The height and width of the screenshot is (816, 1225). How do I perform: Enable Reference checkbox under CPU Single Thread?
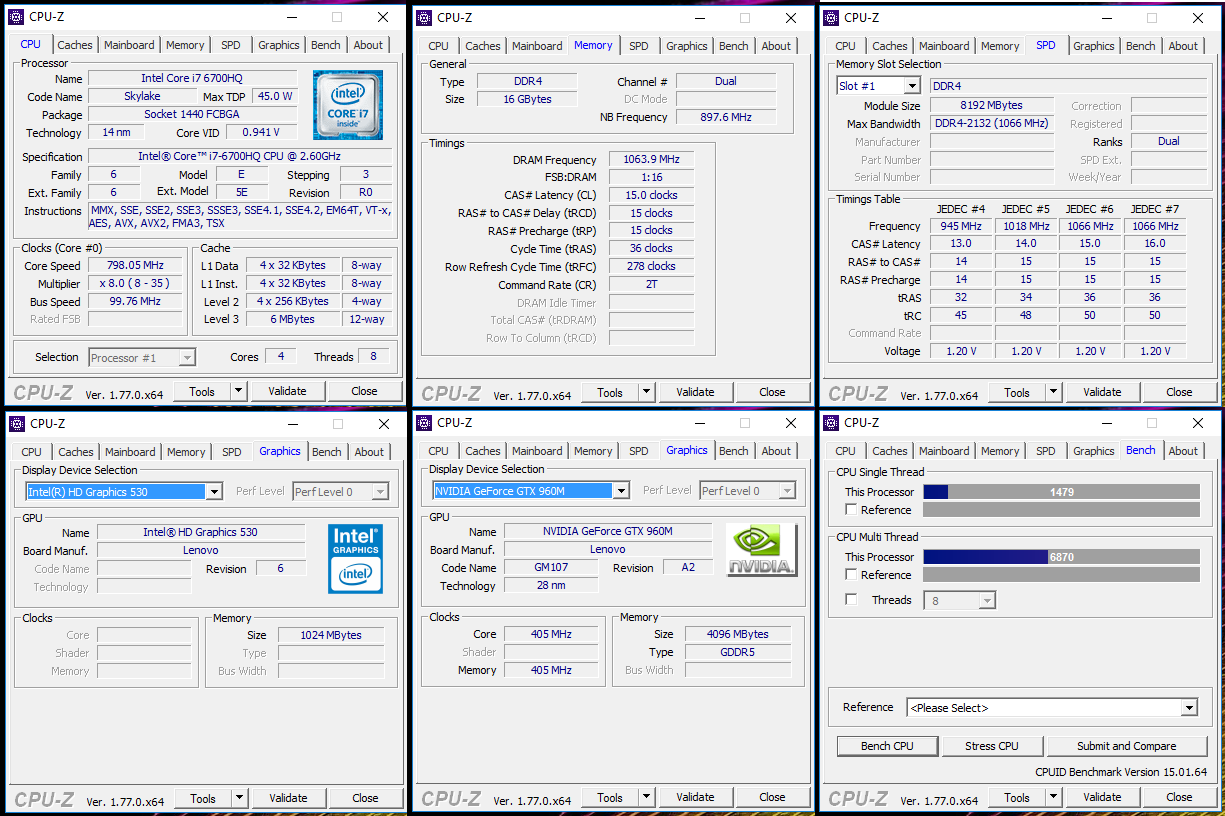click(851, 510)
